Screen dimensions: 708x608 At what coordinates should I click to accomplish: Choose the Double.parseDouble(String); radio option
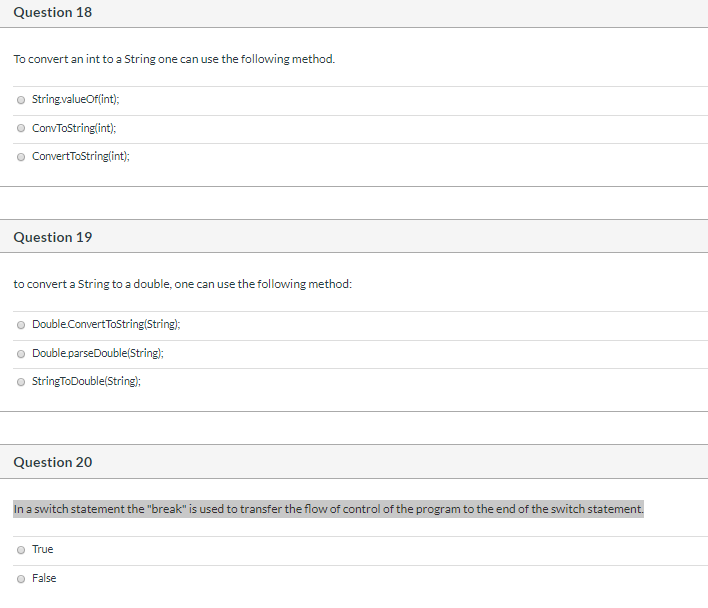click(x=21, y=353)
